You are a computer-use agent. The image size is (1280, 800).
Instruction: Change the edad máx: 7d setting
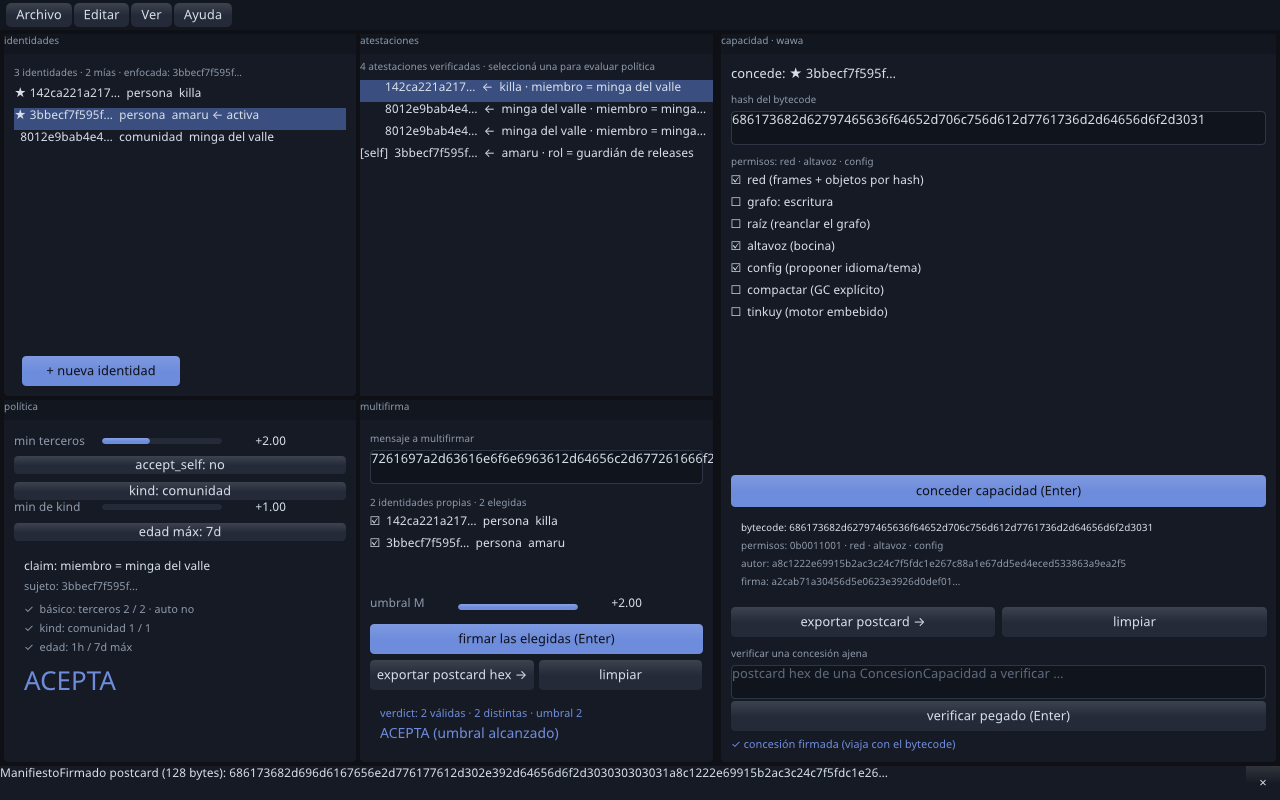180,532
